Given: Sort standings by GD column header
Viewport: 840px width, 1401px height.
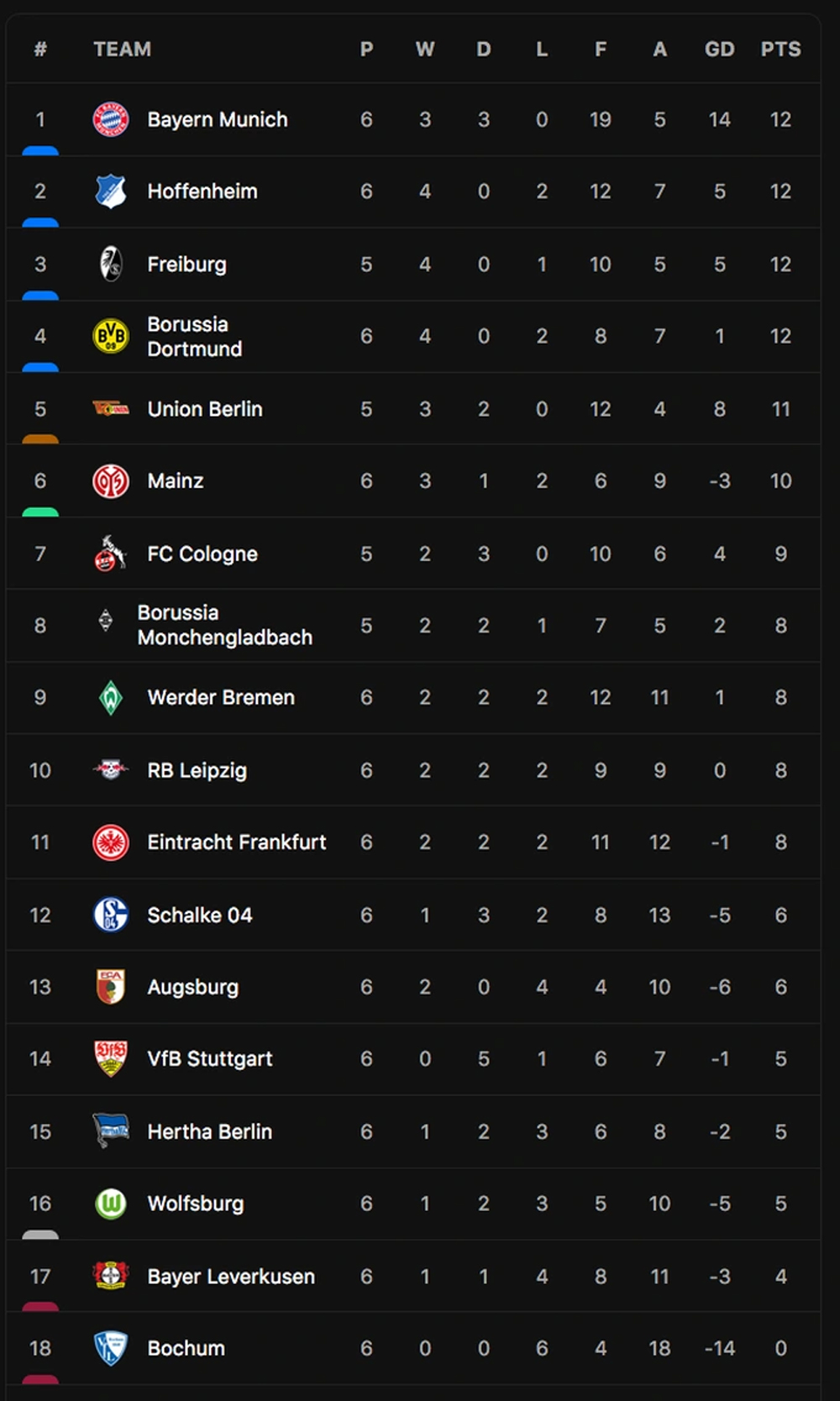Looking at the screenshot, I should [719, 50].
